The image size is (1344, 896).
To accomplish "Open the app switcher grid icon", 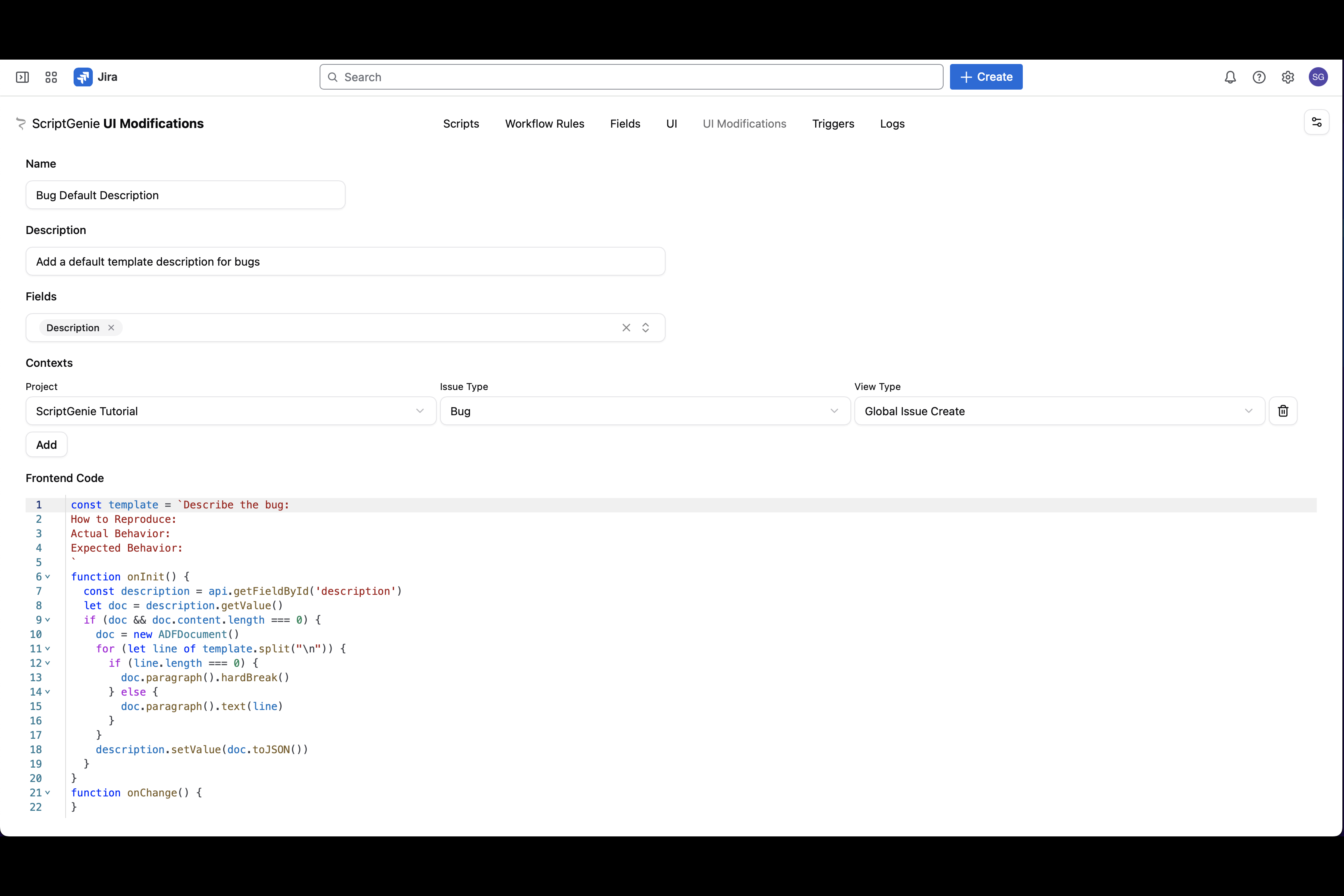I will pos(51,77).
